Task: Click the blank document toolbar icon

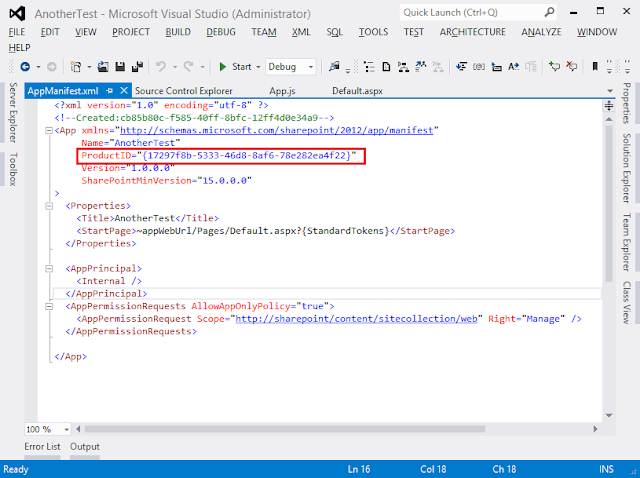Action: [x=386, y=67]
